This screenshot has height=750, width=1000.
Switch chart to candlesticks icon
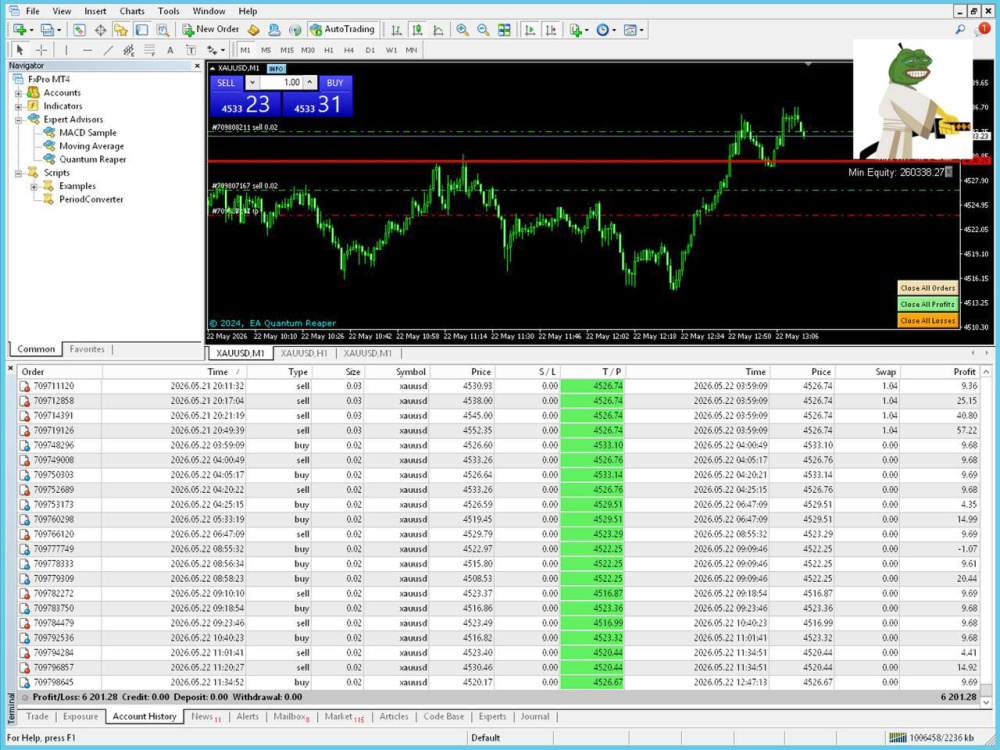[x=417, y=29]
